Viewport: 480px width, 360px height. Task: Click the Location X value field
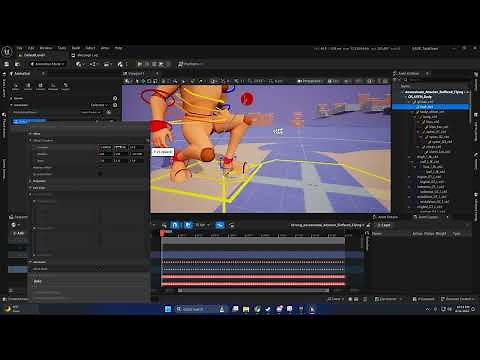(x=105, y=147)
